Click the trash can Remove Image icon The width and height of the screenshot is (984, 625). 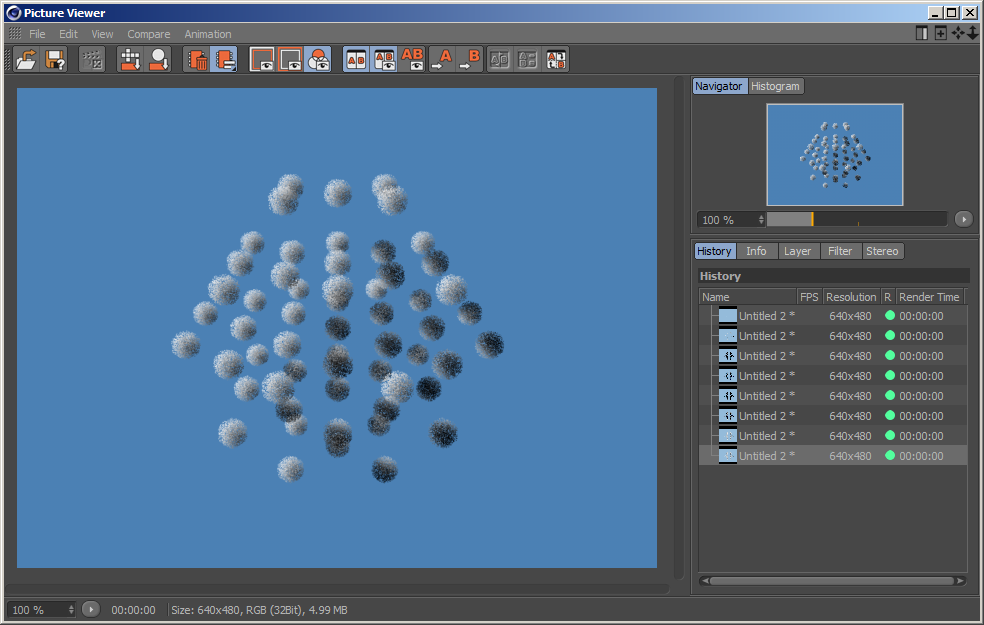point(197,60)
